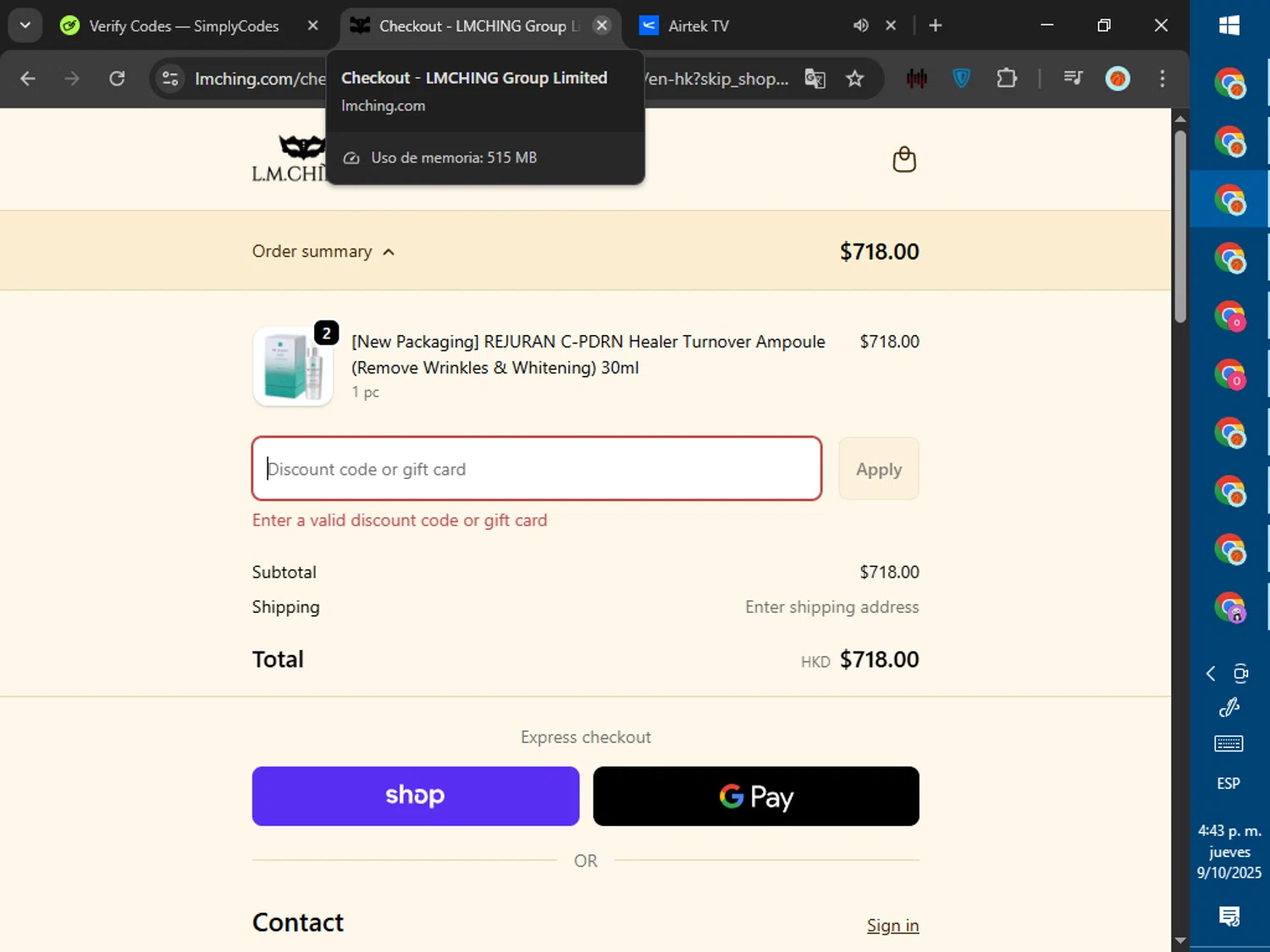The height and width of the screenshot is (952, 1270).
Task: Reload the checkout page
Action: (117, 79)
